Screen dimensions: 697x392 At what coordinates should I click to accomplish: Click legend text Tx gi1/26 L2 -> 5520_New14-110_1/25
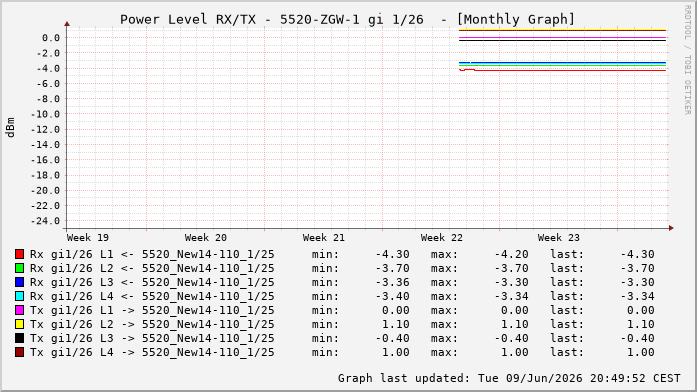click(152, 324)
